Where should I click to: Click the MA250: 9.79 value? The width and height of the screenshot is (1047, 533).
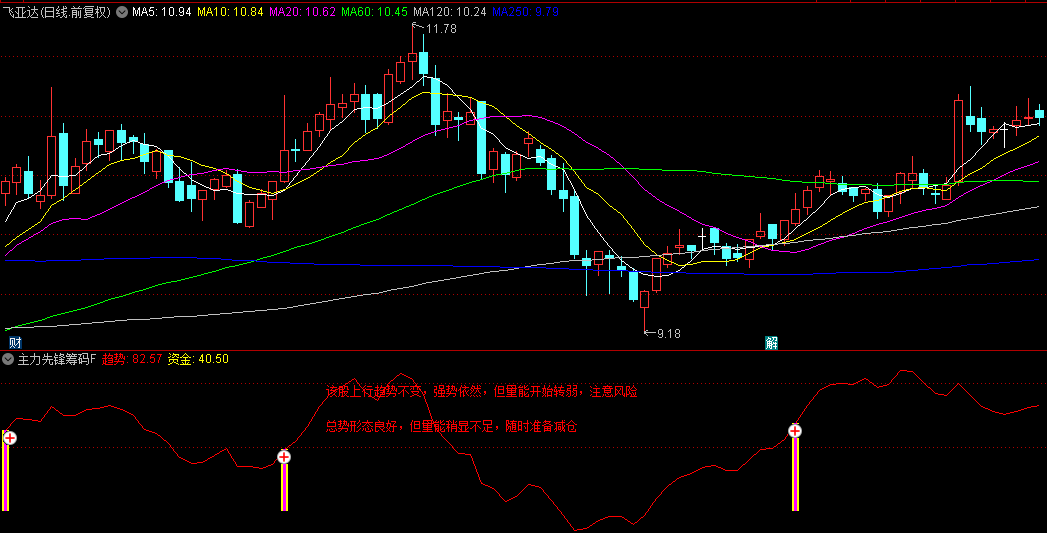tap(525, 12)
